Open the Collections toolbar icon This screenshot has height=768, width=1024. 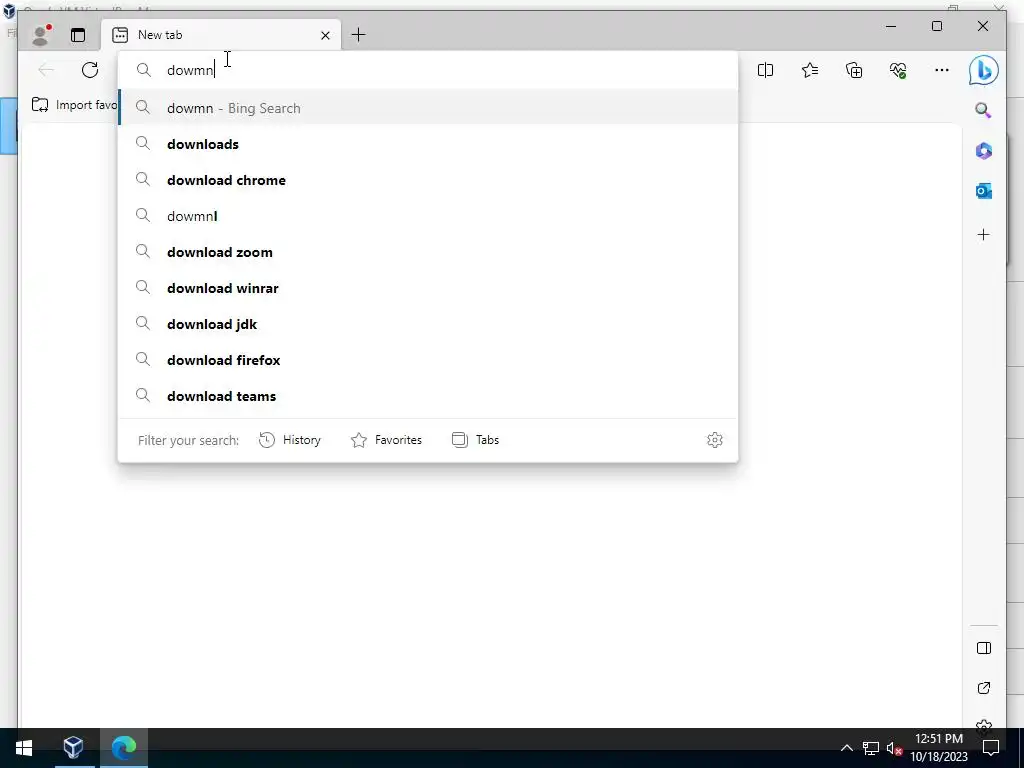854,70
